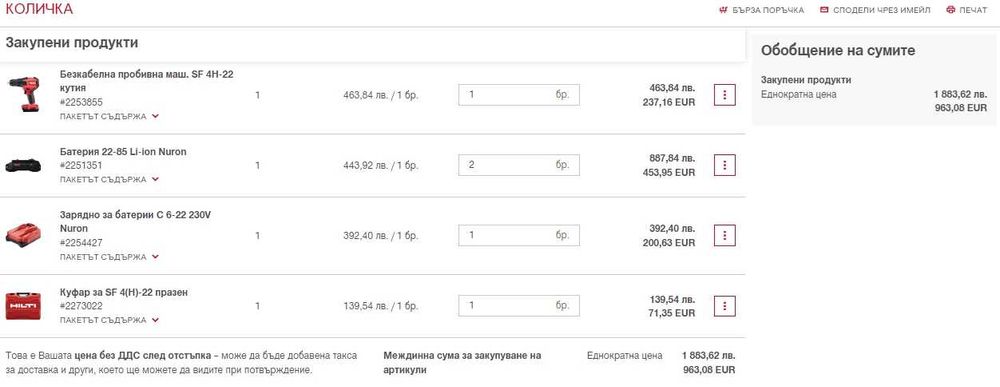Expand ПАКЕТЪТ СЪДЪРЖА for Зарядно C 6-22
This screenshot has width=1000, height=387.
109,257
